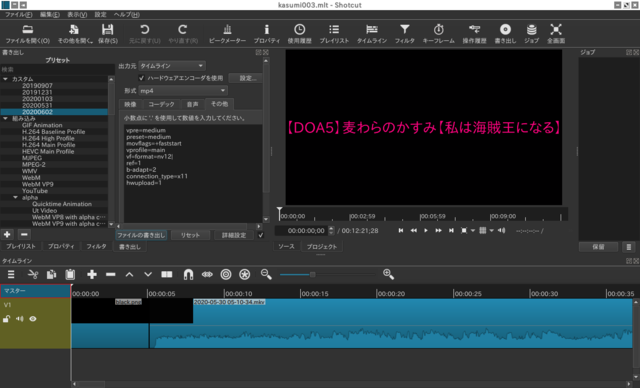640x388 pixels.
Task: Click the timeline cut scissors icon
Action: (x=33, y=275)
